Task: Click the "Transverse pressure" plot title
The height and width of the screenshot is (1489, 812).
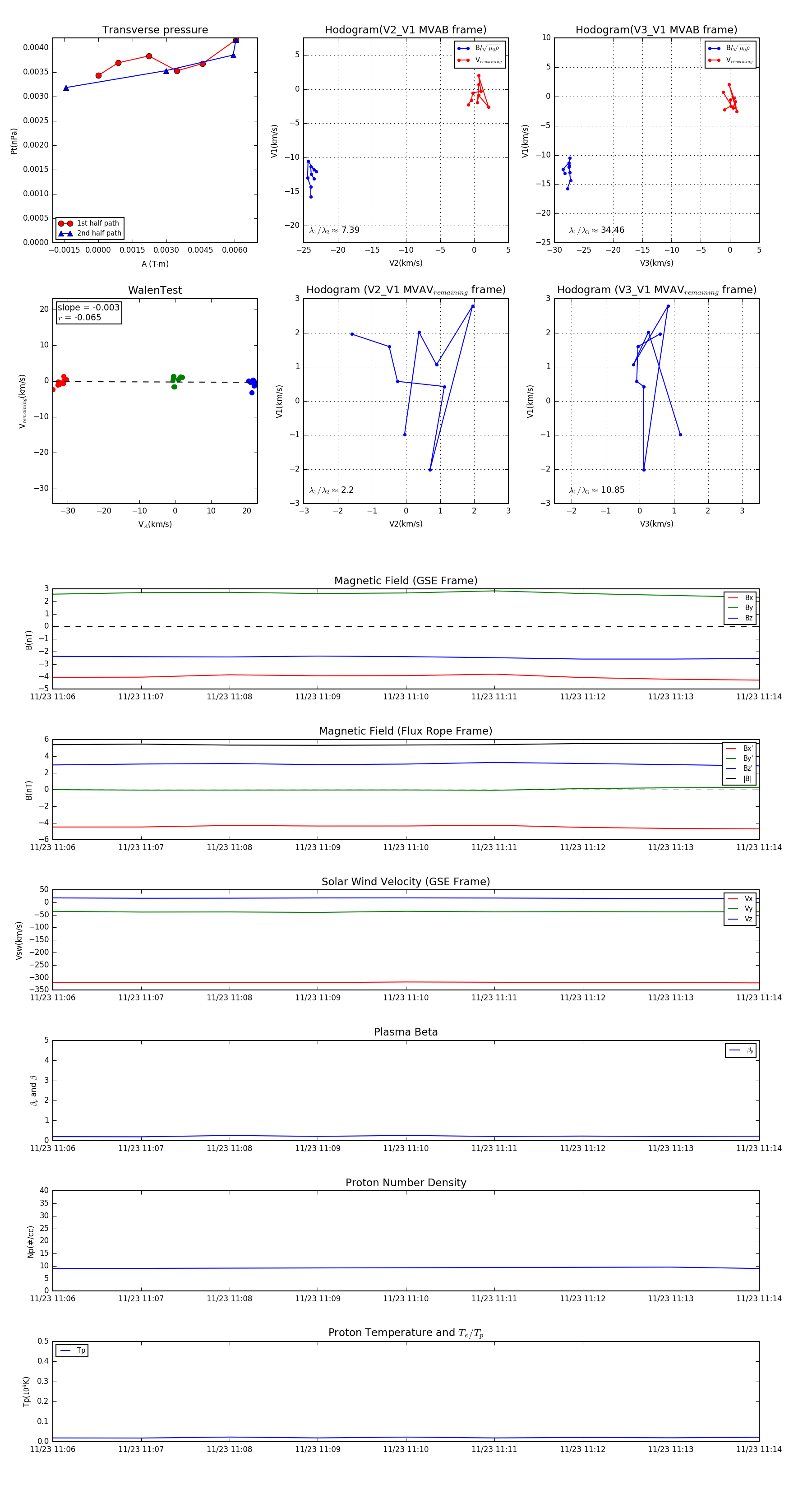Action: click(155, 30)
